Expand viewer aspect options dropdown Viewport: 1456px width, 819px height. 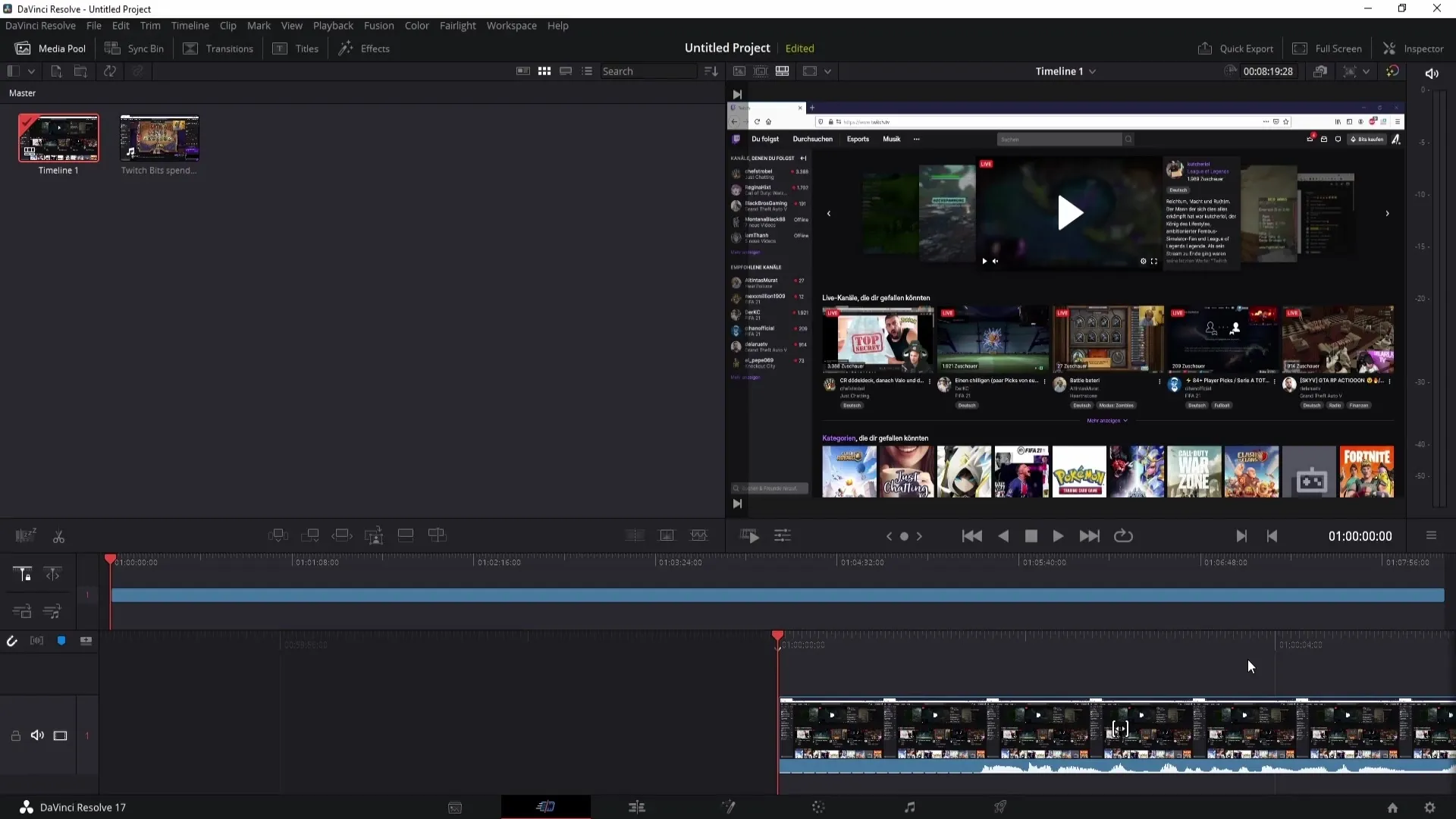[x=827, y=71]
